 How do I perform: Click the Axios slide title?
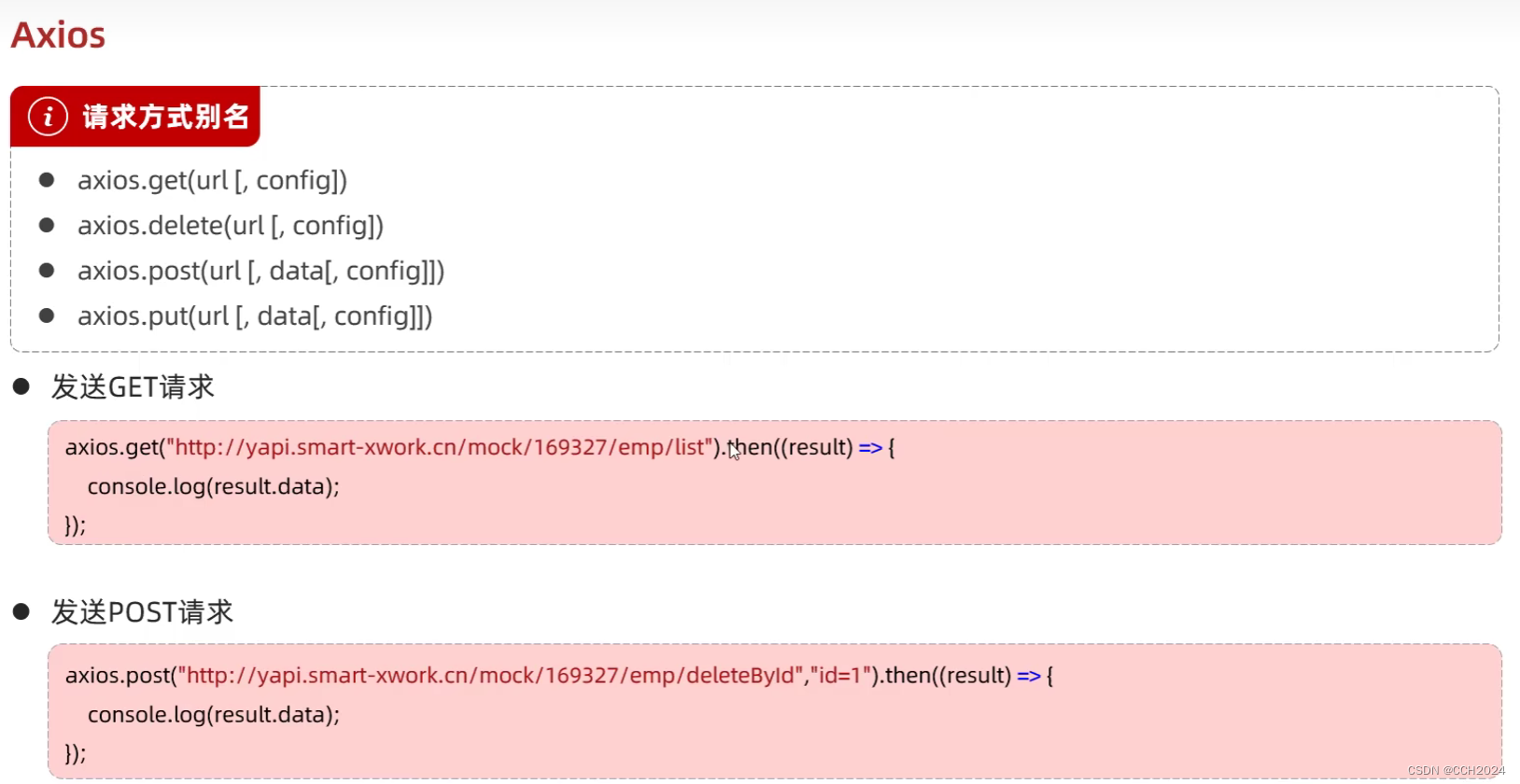58,35
